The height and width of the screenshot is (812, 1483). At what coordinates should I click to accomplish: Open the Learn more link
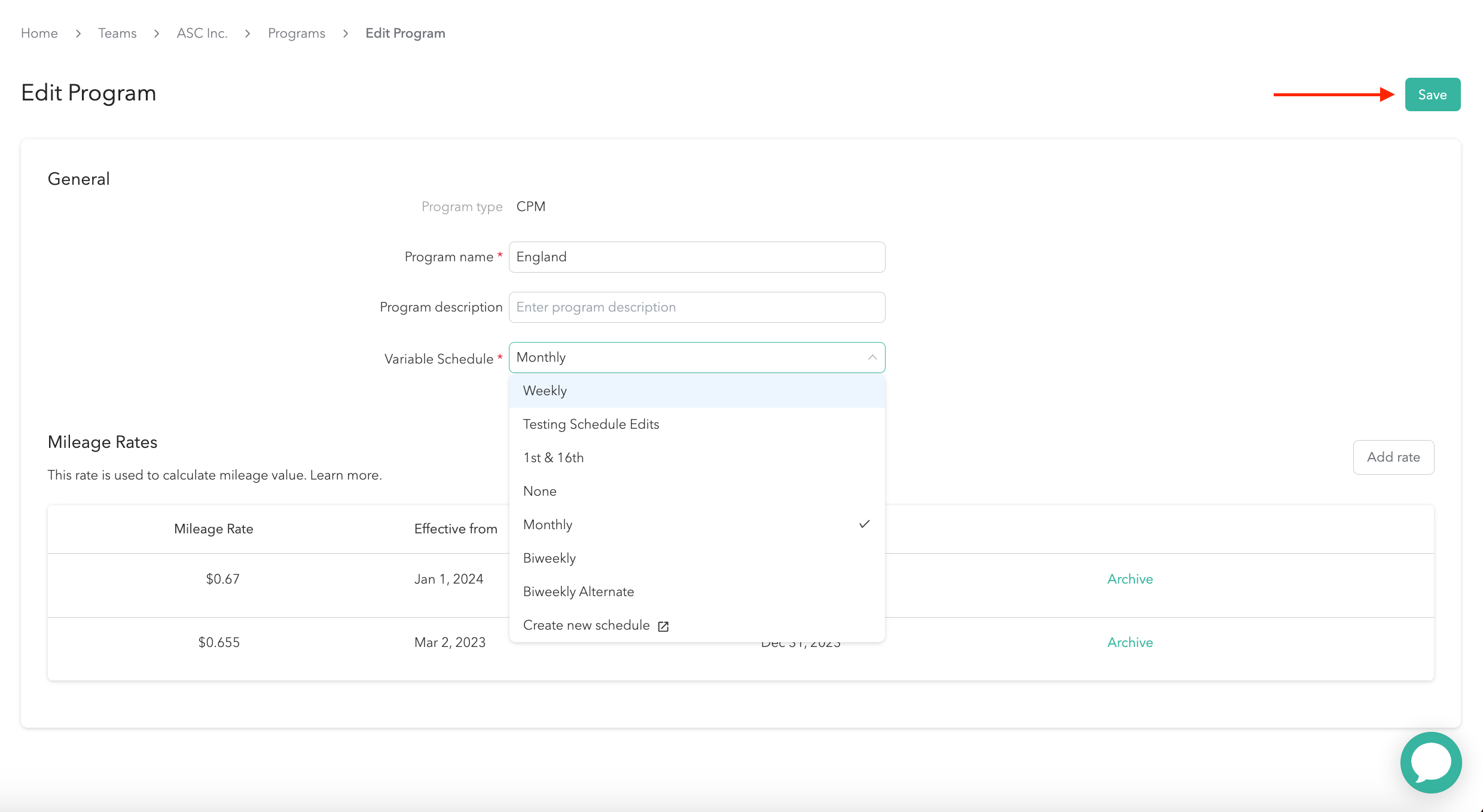tap(345, 475)
